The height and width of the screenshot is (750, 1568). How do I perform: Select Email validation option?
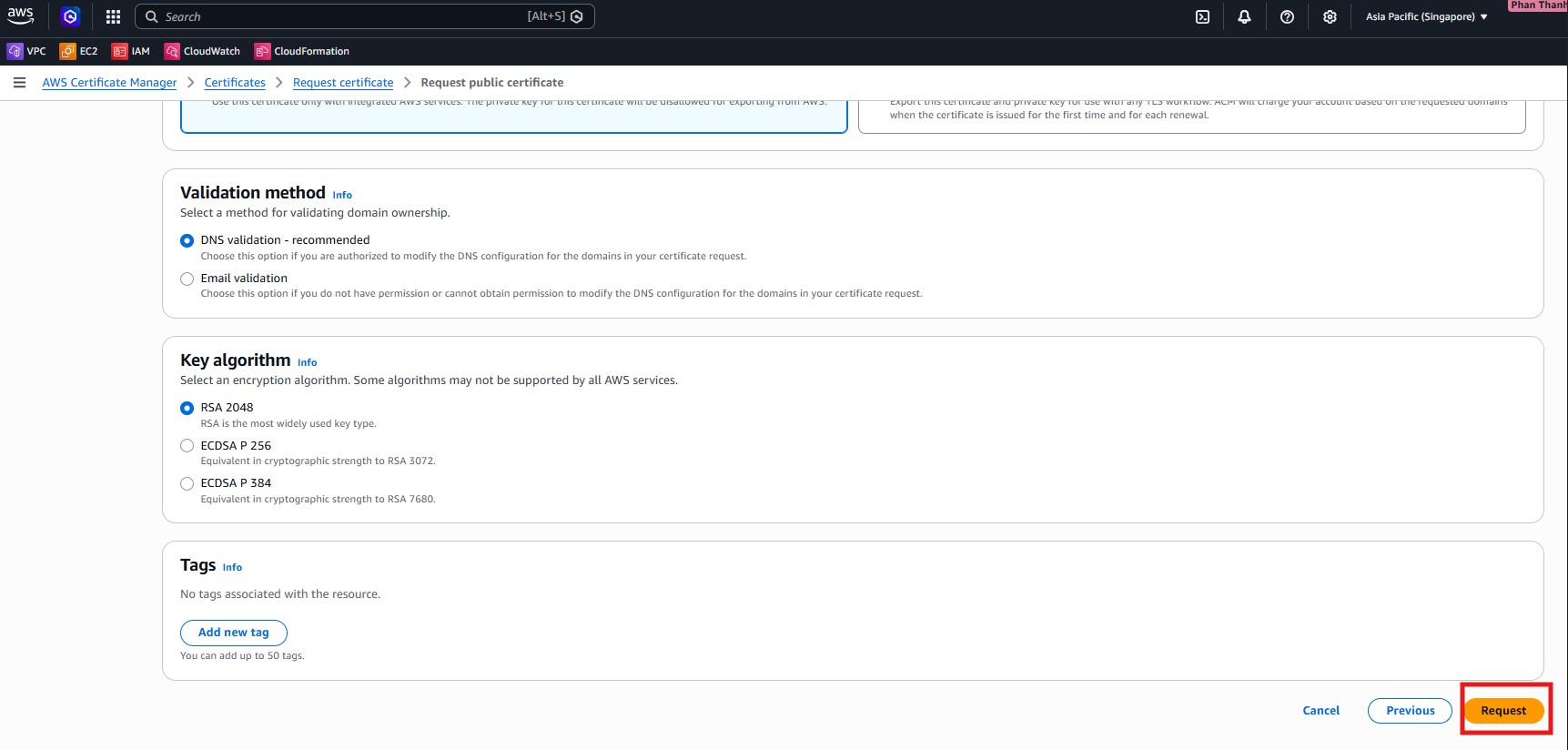coord(187,279)
